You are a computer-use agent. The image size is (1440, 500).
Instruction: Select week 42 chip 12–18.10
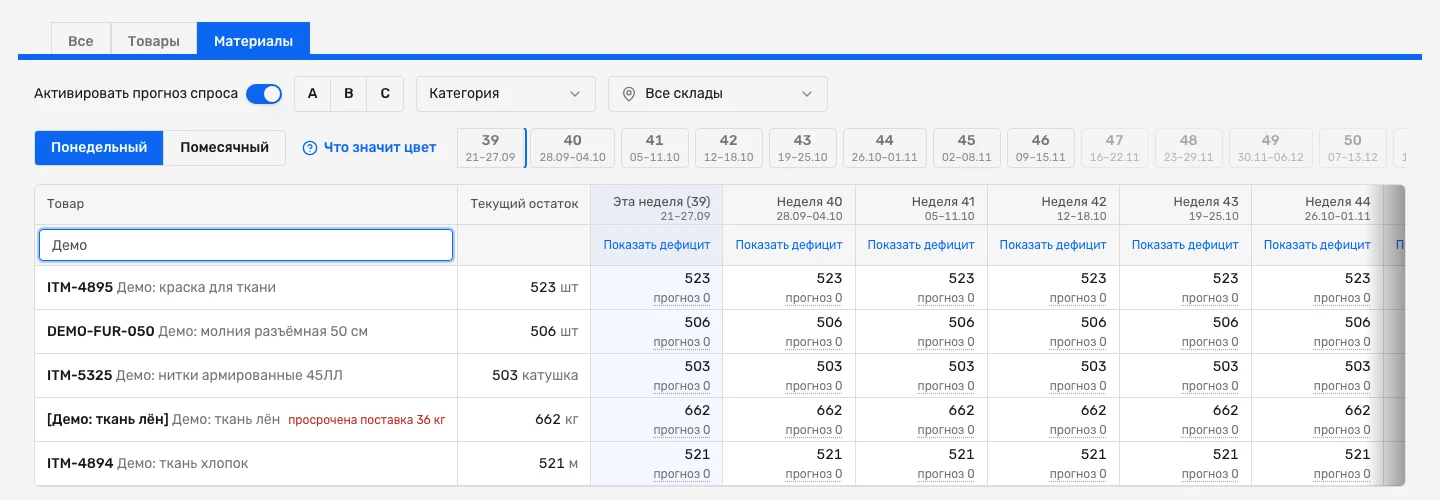tap(729, 148)
